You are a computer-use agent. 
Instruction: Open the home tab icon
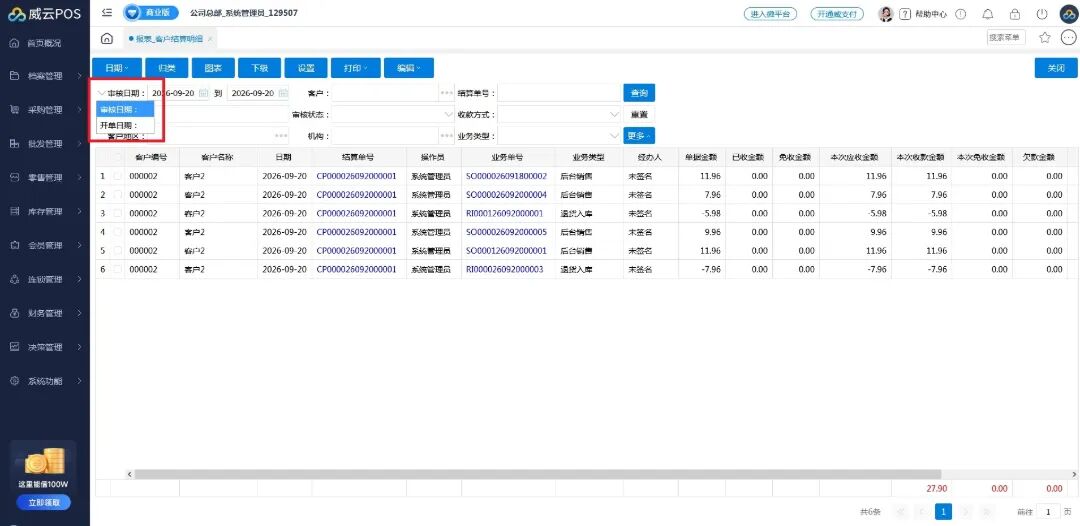click(x=107, y=39)
